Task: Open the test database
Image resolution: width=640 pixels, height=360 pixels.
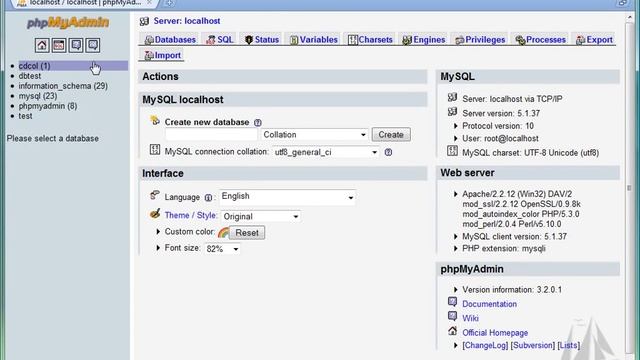Action: click(25, 116)
